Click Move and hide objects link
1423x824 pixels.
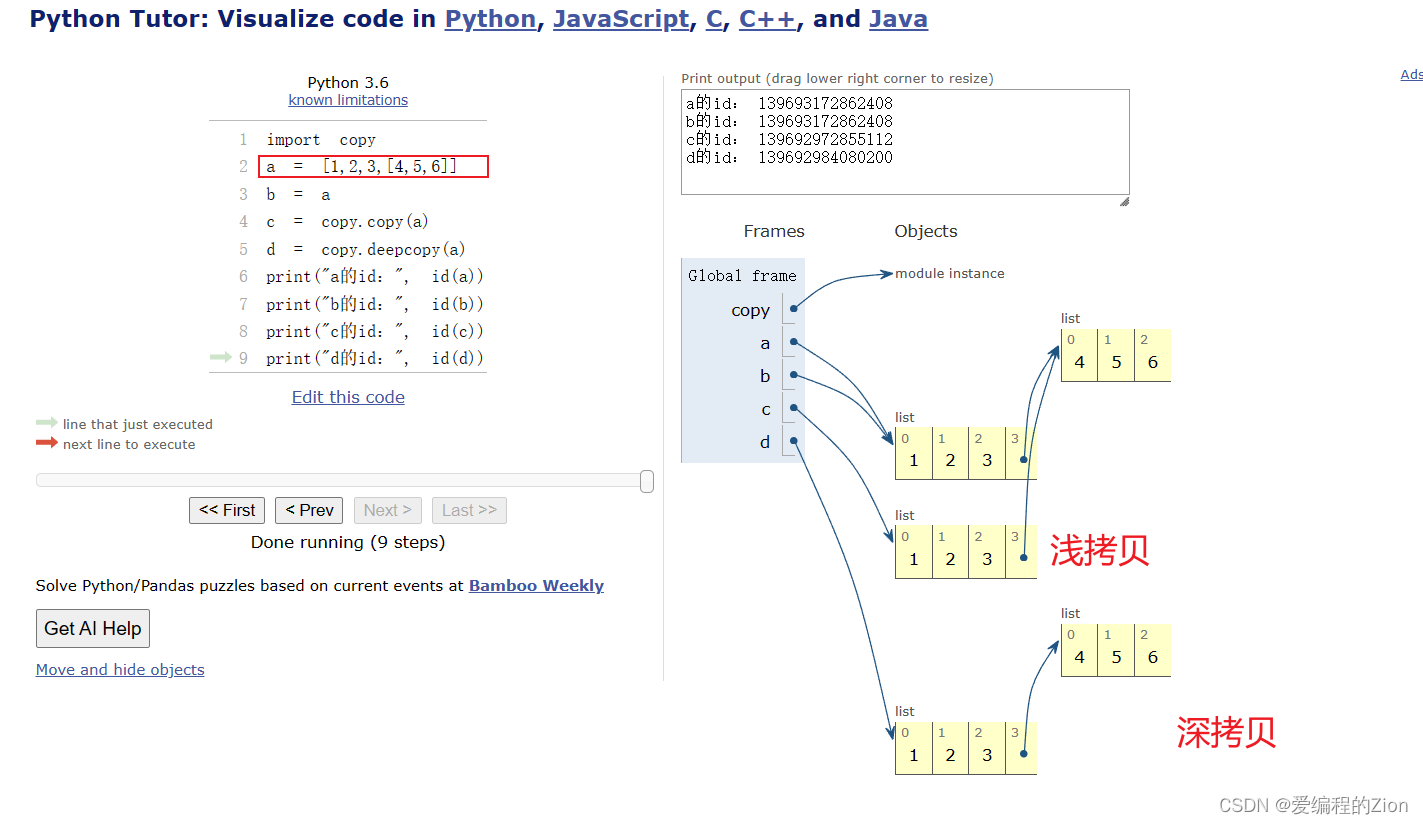click(120, 670)
